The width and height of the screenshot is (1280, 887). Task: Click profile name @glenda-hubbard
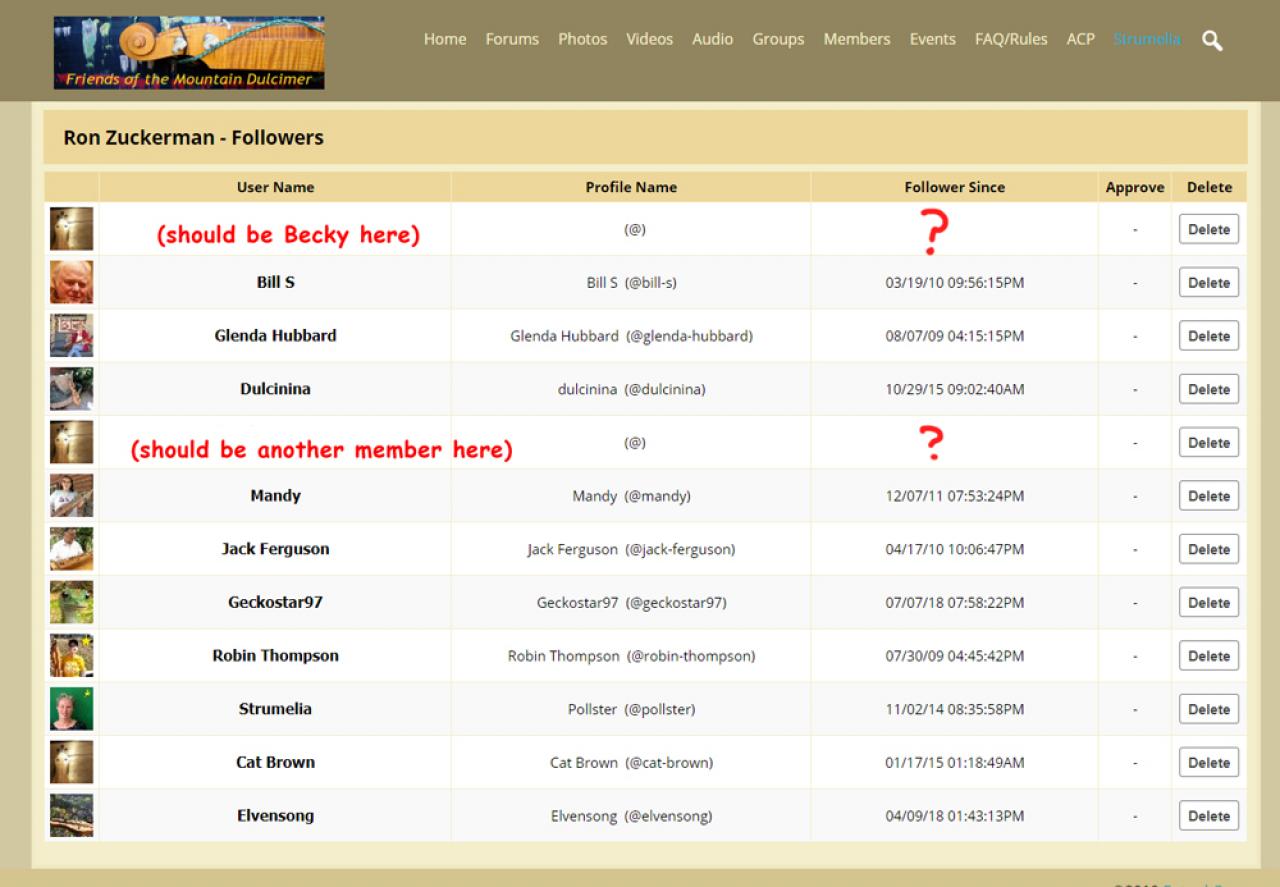click(689, 336)
